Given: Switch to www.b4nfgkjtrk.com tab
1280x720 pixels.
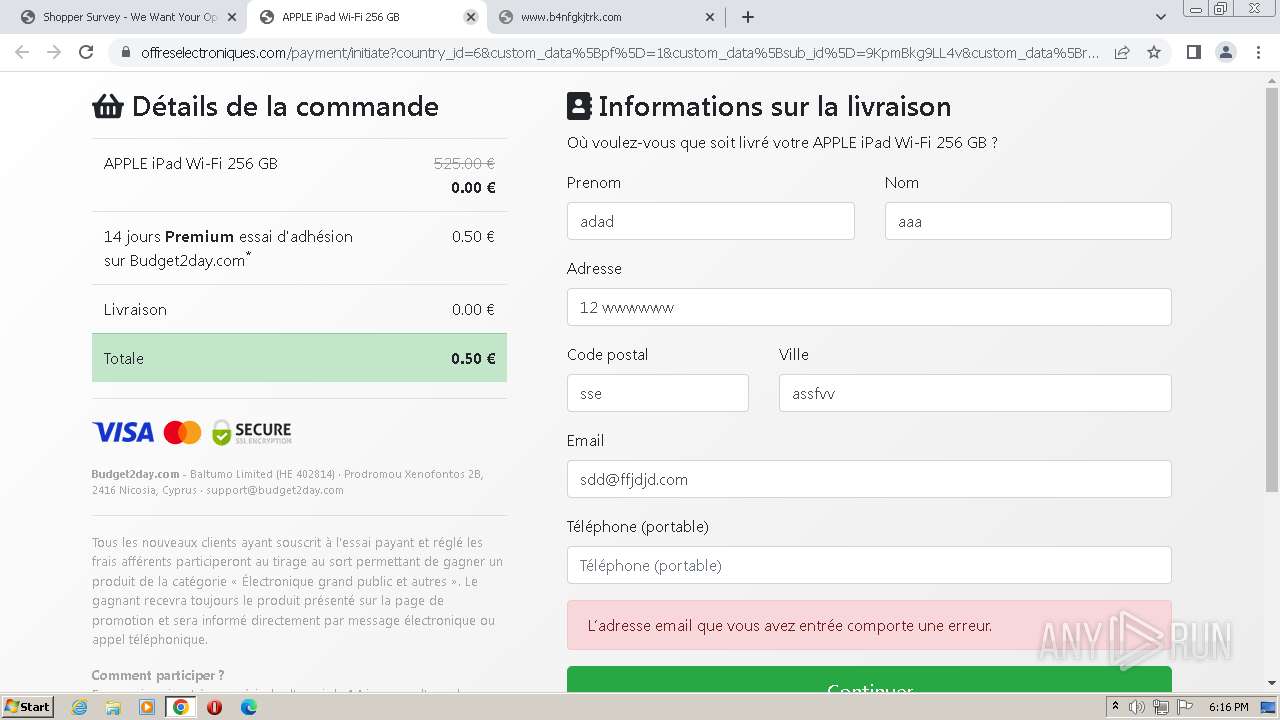Looking at the screenshot, I should [606, 17].
